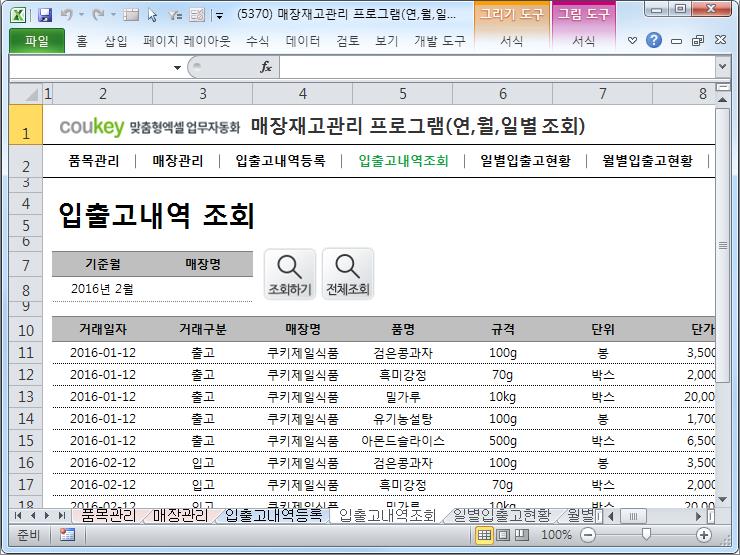
Task: Open the Excel application icon menu
Action: coord(18,15)
